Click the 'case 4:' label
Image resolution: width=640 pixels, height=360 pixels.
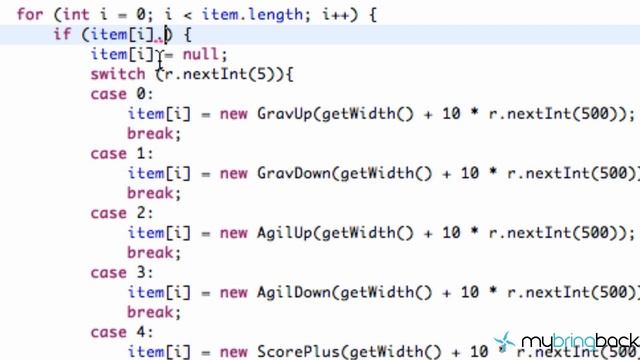122,332
